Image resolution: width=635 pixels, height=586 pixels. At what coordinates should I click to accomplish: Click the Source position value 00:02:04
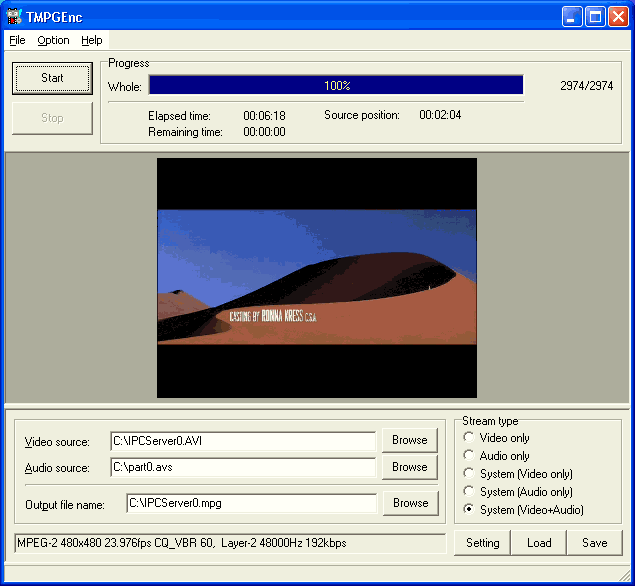click(440, 115)
